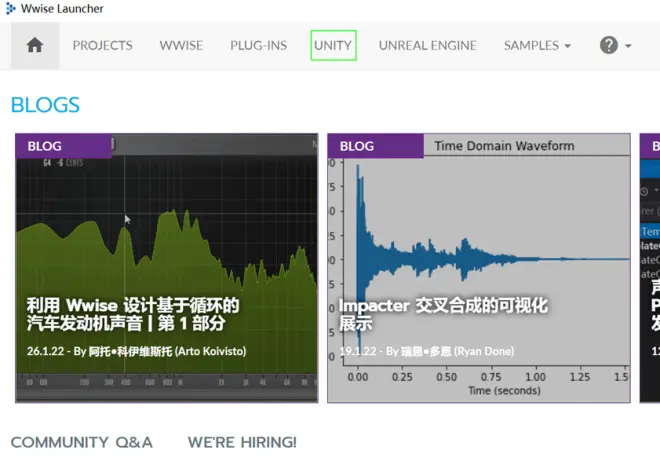This screenshot has width=660, height=465.
Task: Click the COMMUNITY Q&A heading
Action: (x=82, y=442)
